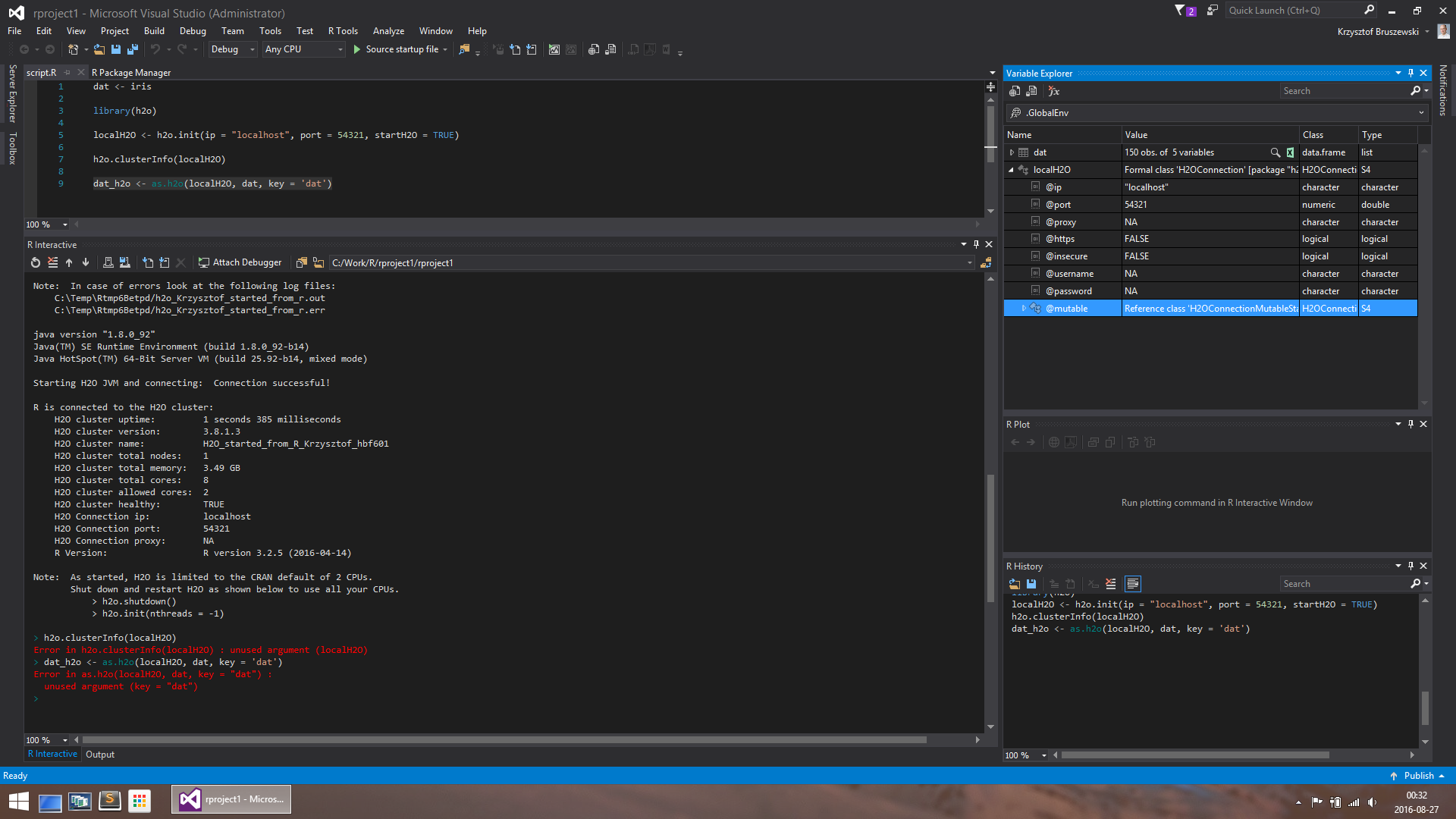Switch to the Output tab
The image size is (1456, 819).
100,755
